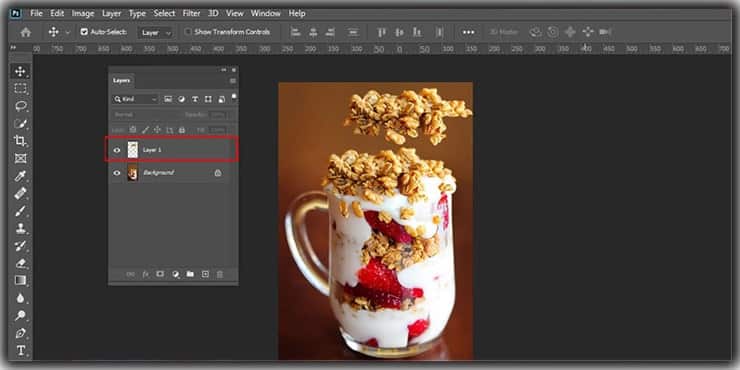Open more align options (three dots)
The width and height of the screenshot is (740, 370).
[468, 32]
